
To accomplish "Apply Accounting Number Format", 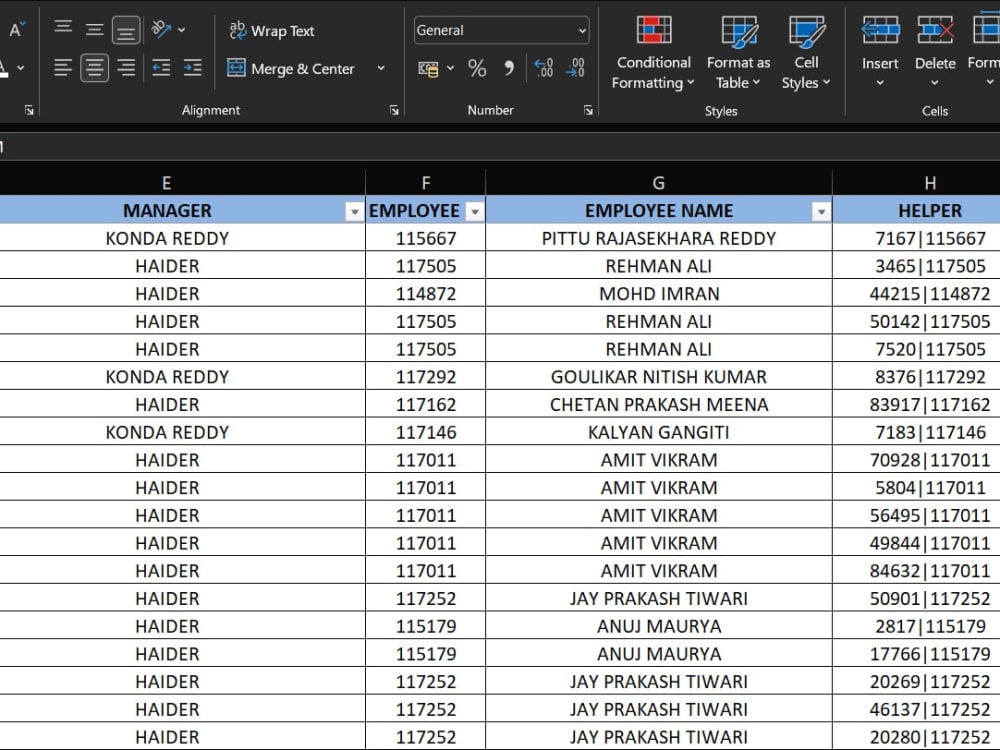I will click(428, 68).
